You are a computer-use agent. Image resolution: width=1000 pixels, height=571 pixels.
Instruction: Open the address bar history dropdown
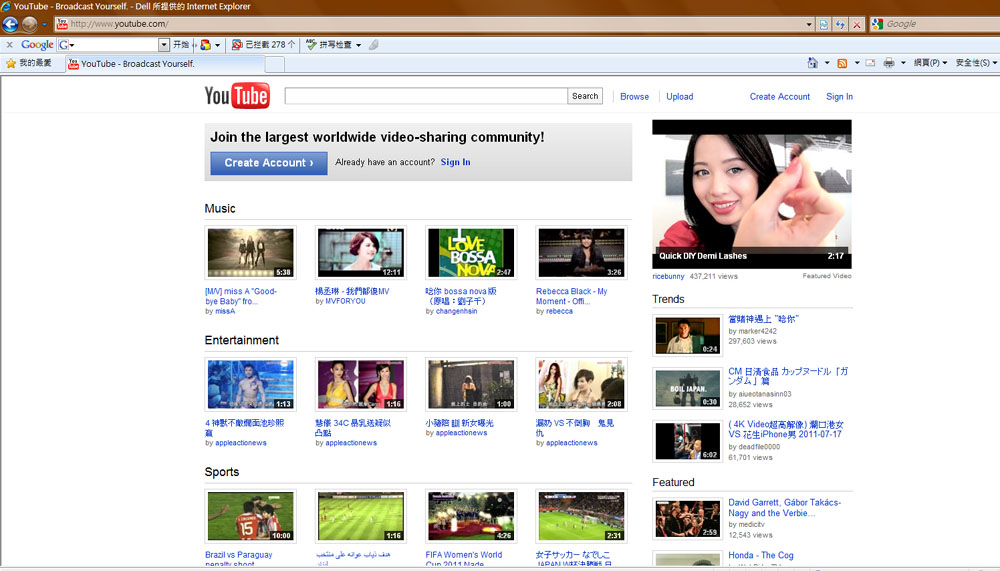tap(809, 24)
